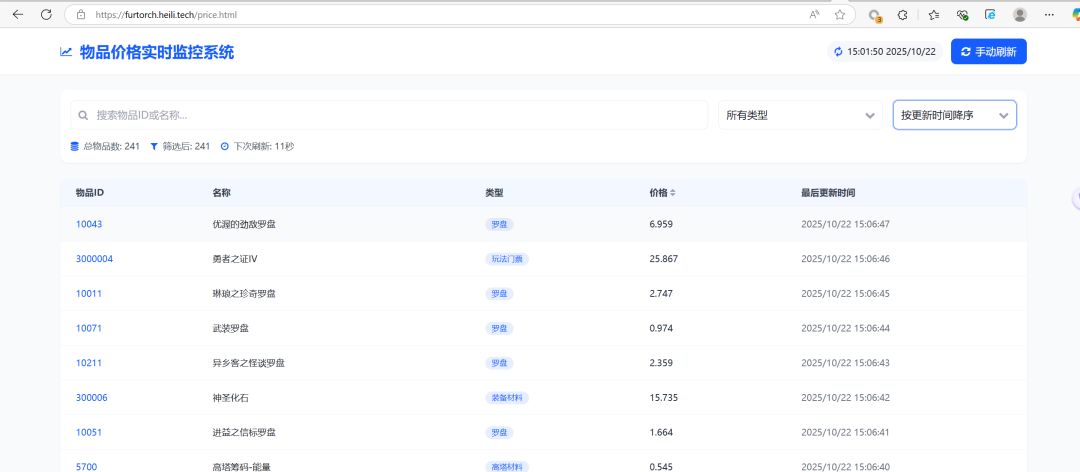Screen dimensions: 1080x472
Task: Click item name 勇者之证IV
Action: [x=235, y=259]
